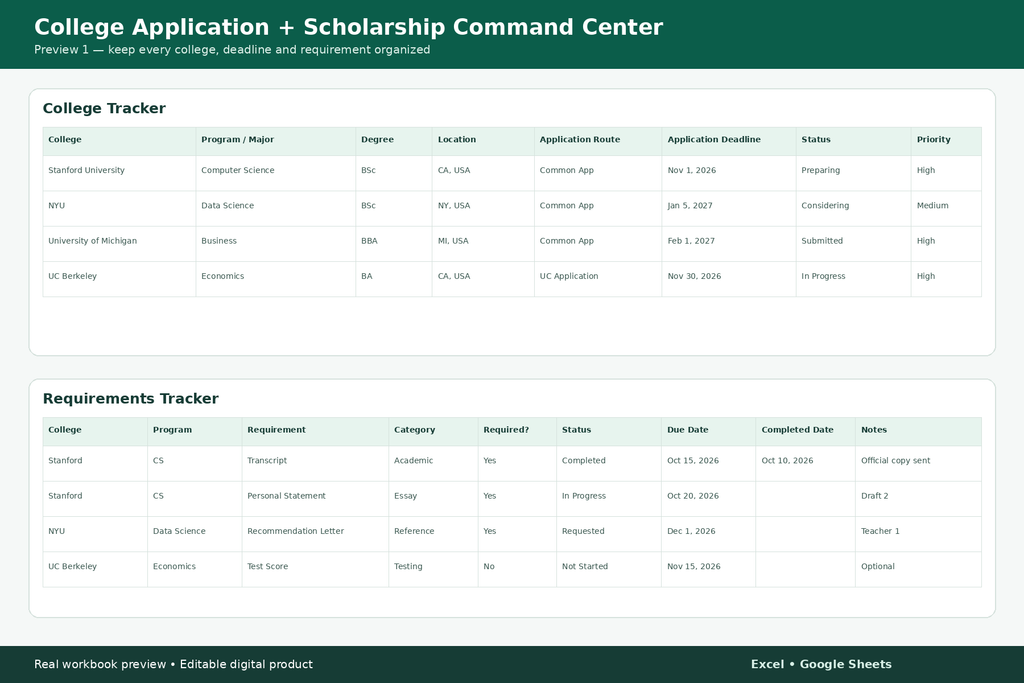Click the Computer Science cell
The image size is (1024, 683).
click(x=276, y=173)
